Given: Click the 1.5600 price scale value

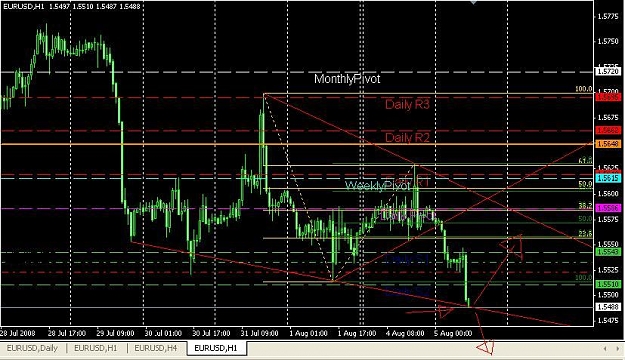Looking at the screenshot, I should 609,194.
